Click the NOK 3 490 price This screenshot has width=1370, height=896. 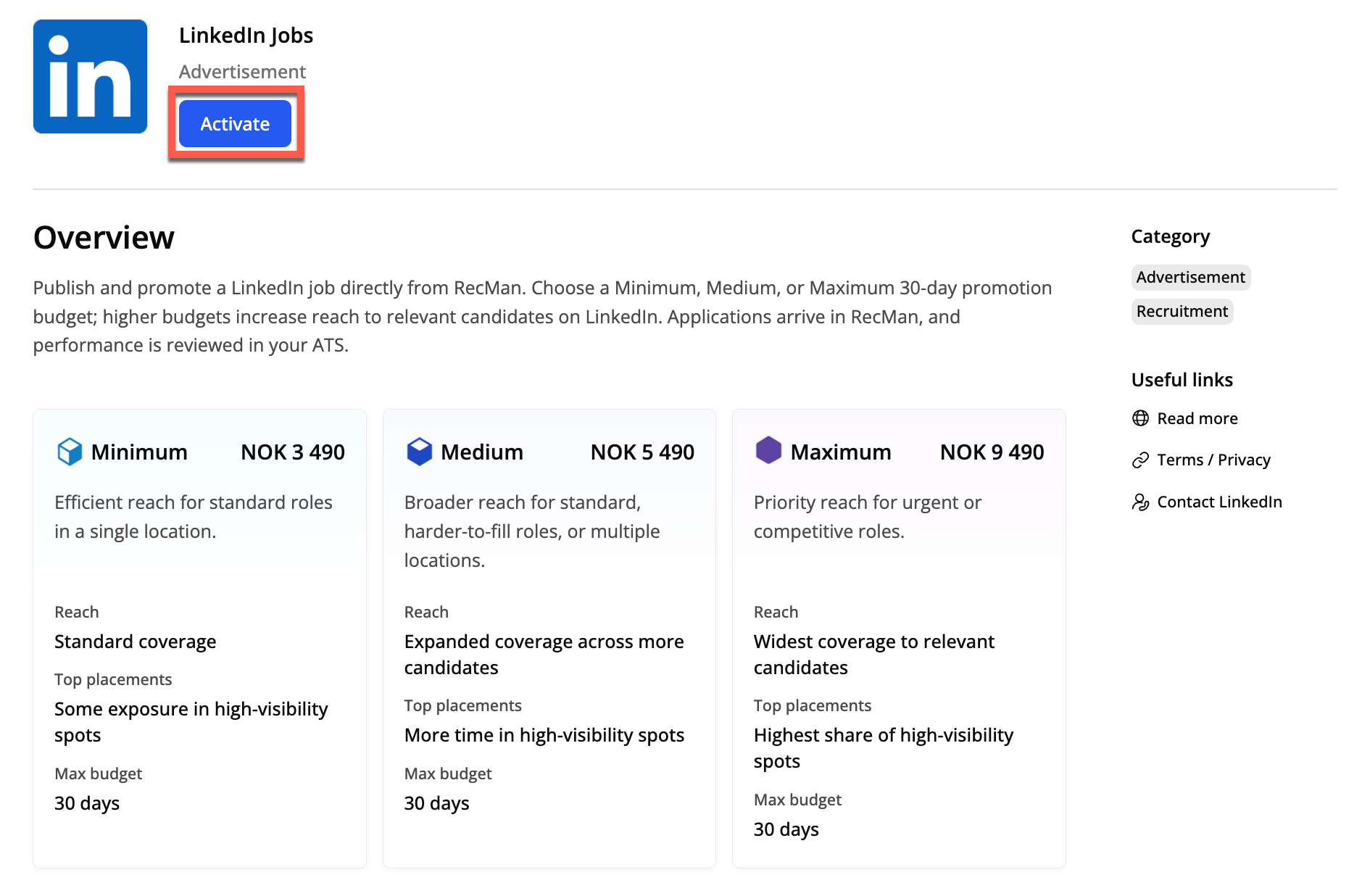pyautogui.click(x=293, y=452)
